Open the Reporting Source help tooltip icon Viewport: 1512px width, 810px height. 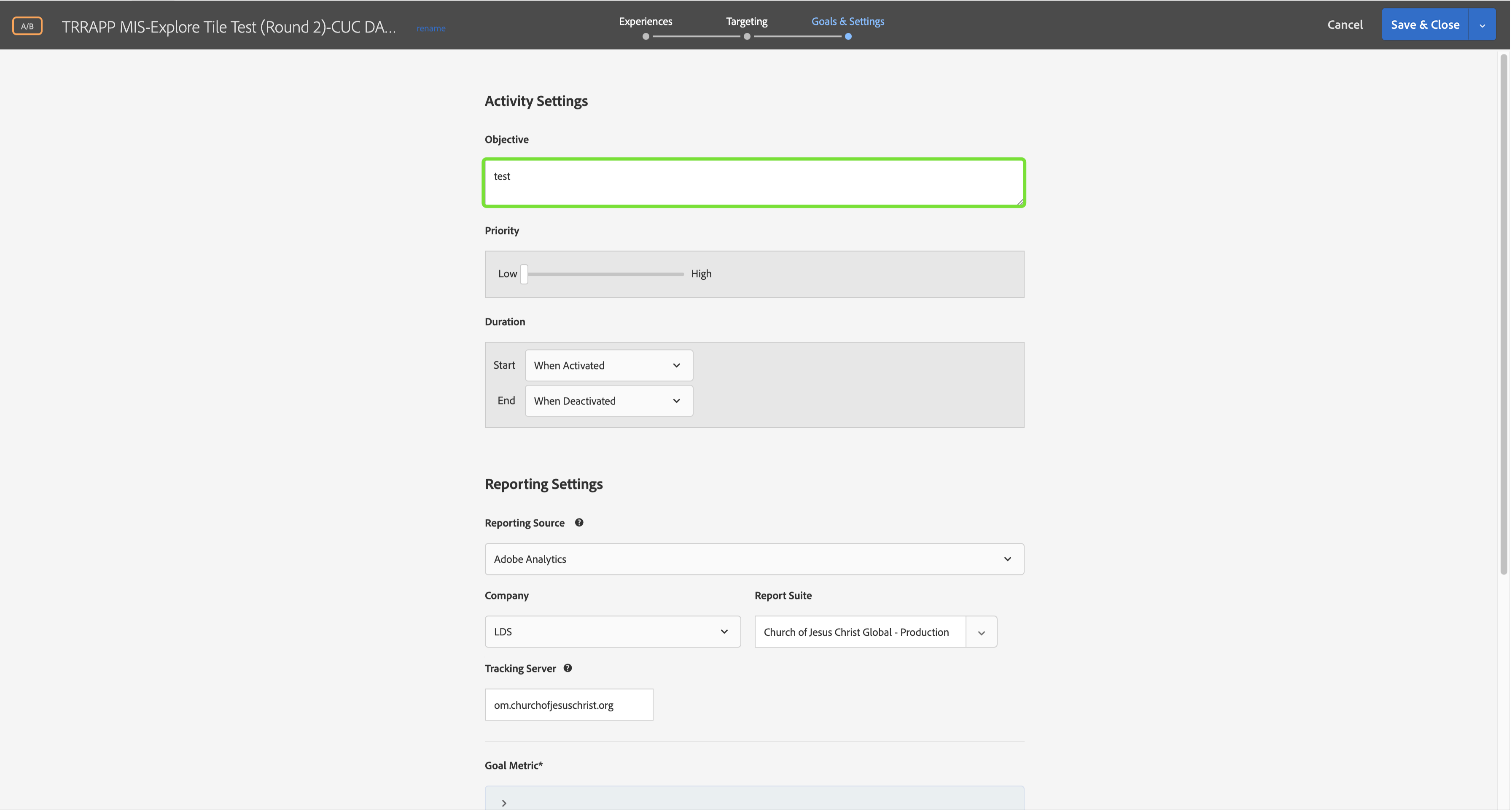(x=579, y=522)
